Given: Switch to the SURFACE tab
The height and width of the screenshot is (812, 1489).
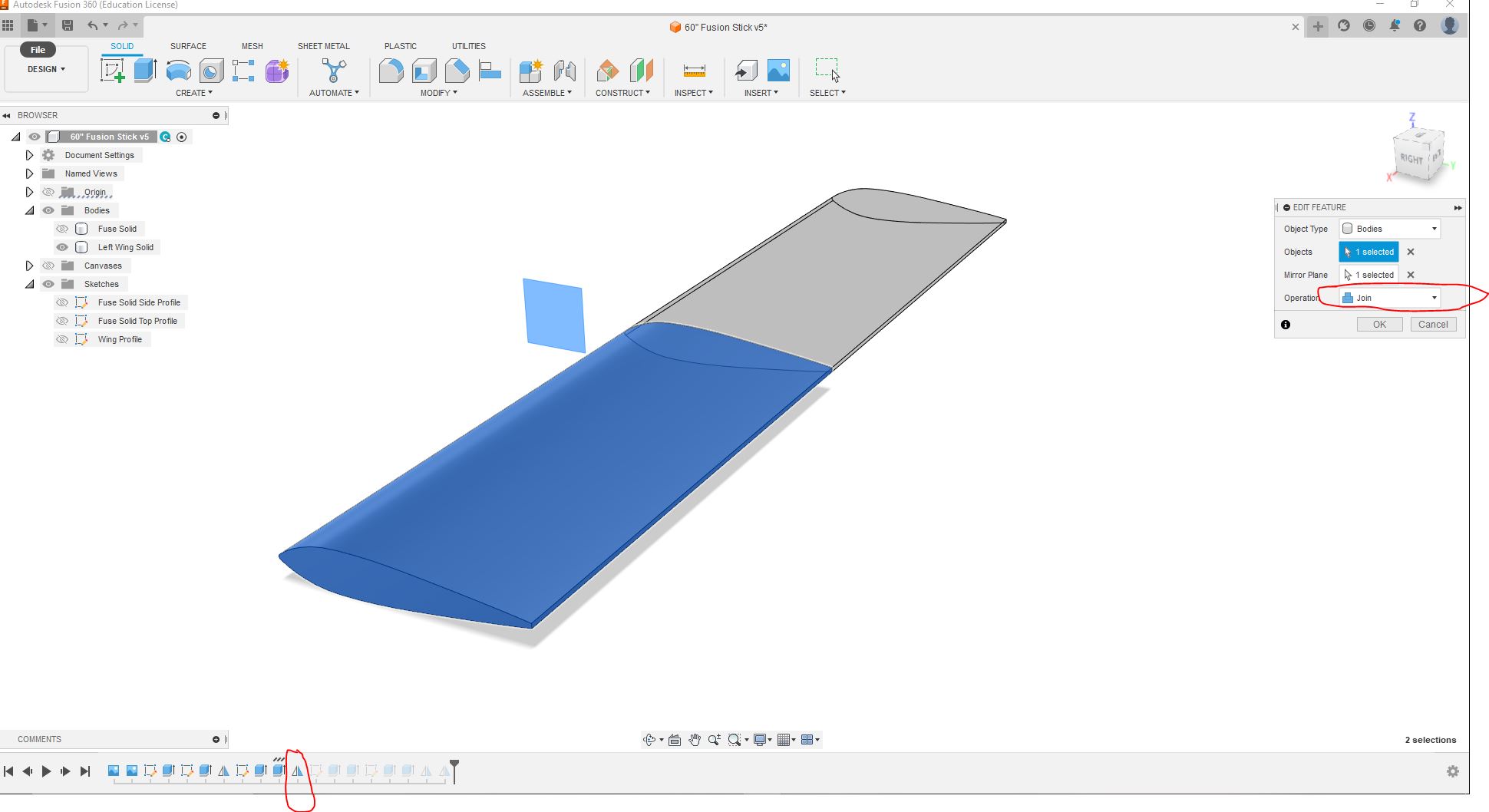Looking at the screenshot, I should [x=188, y=46].
